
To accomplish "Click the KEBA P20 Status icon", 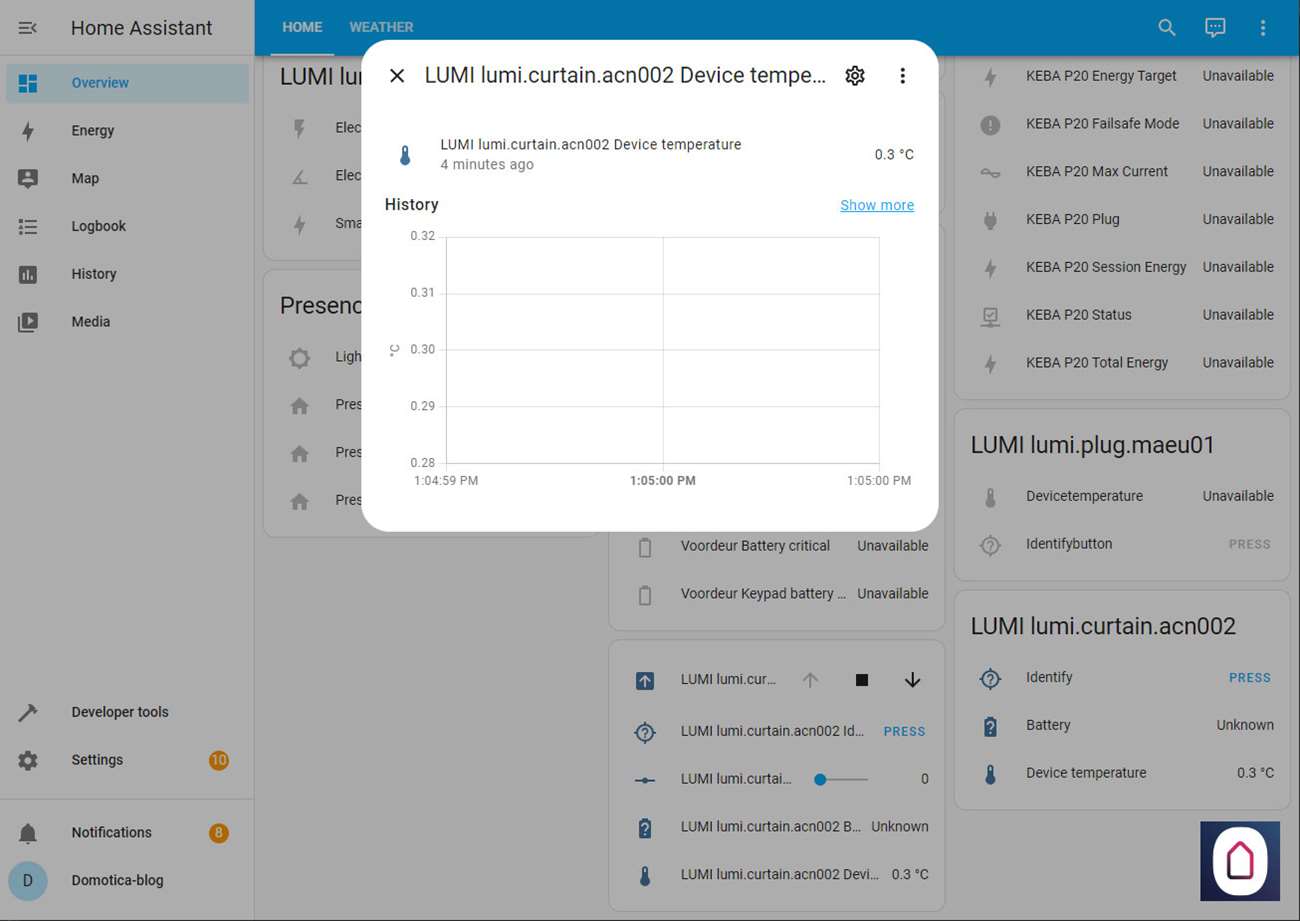I will click(x=990, y=315).
